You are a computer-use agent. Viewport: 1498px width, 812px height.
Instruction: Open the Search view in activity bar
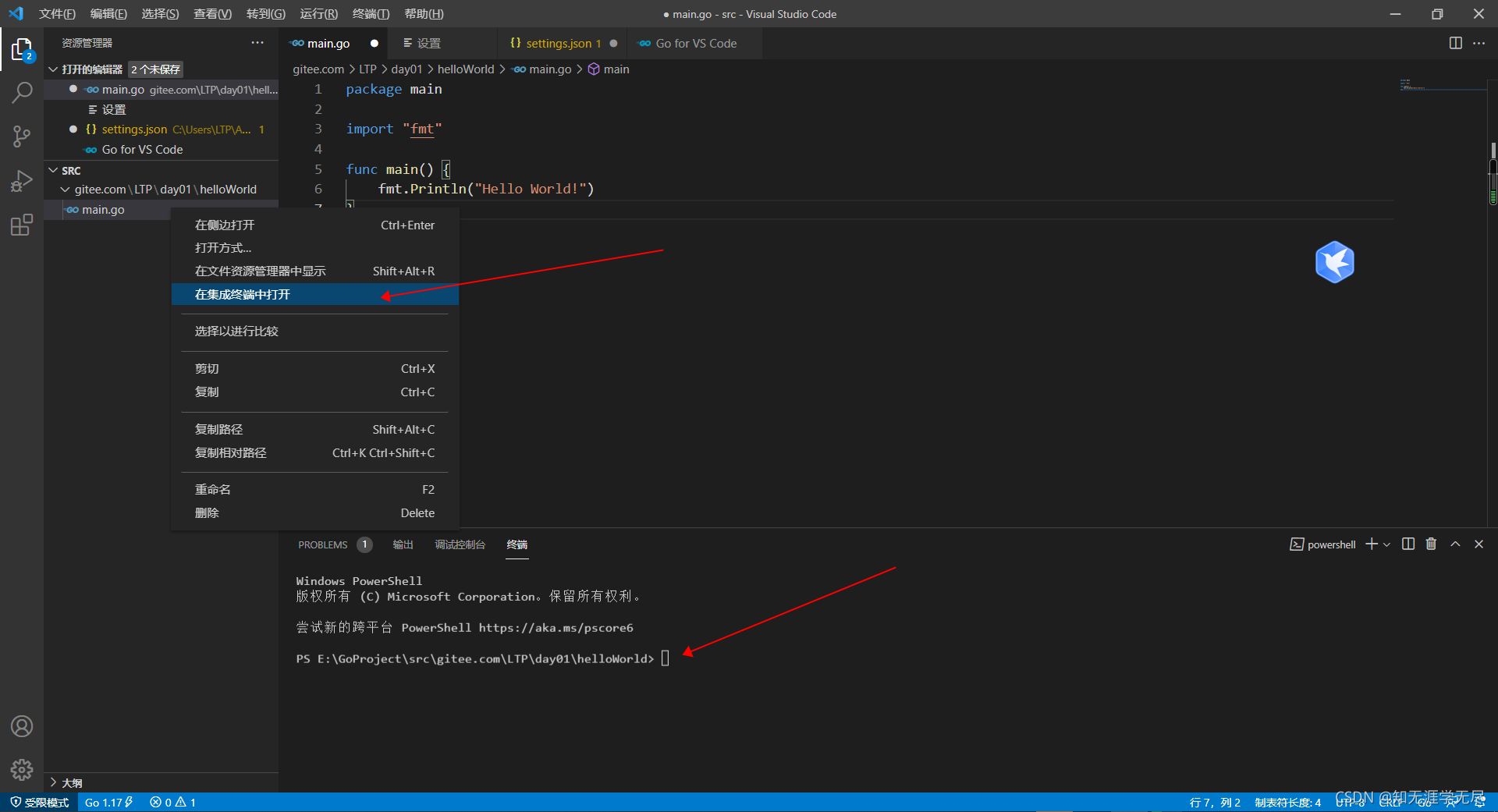(22, 93)
